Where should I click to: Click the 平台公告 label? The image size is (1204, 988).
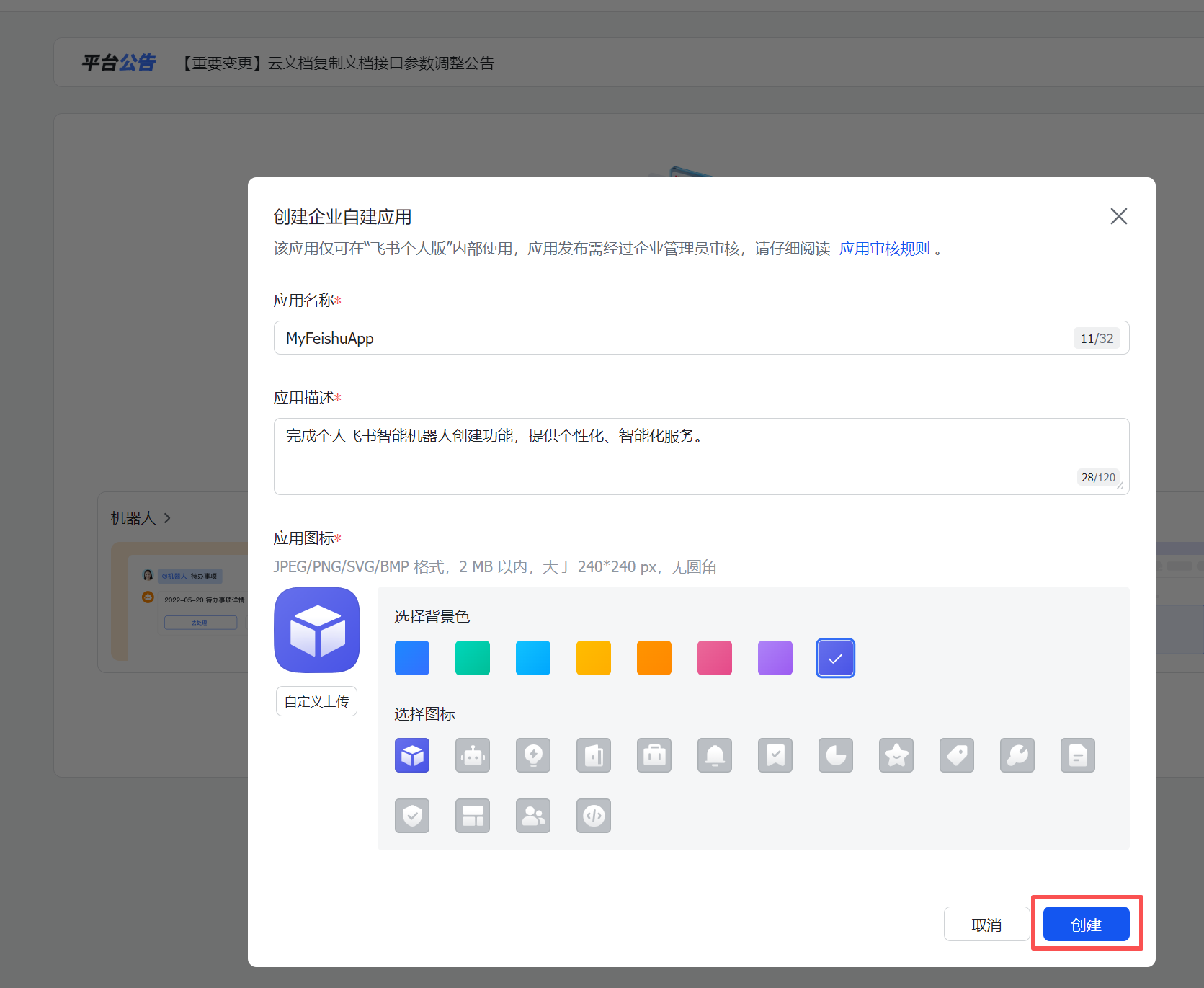point(119,63)
